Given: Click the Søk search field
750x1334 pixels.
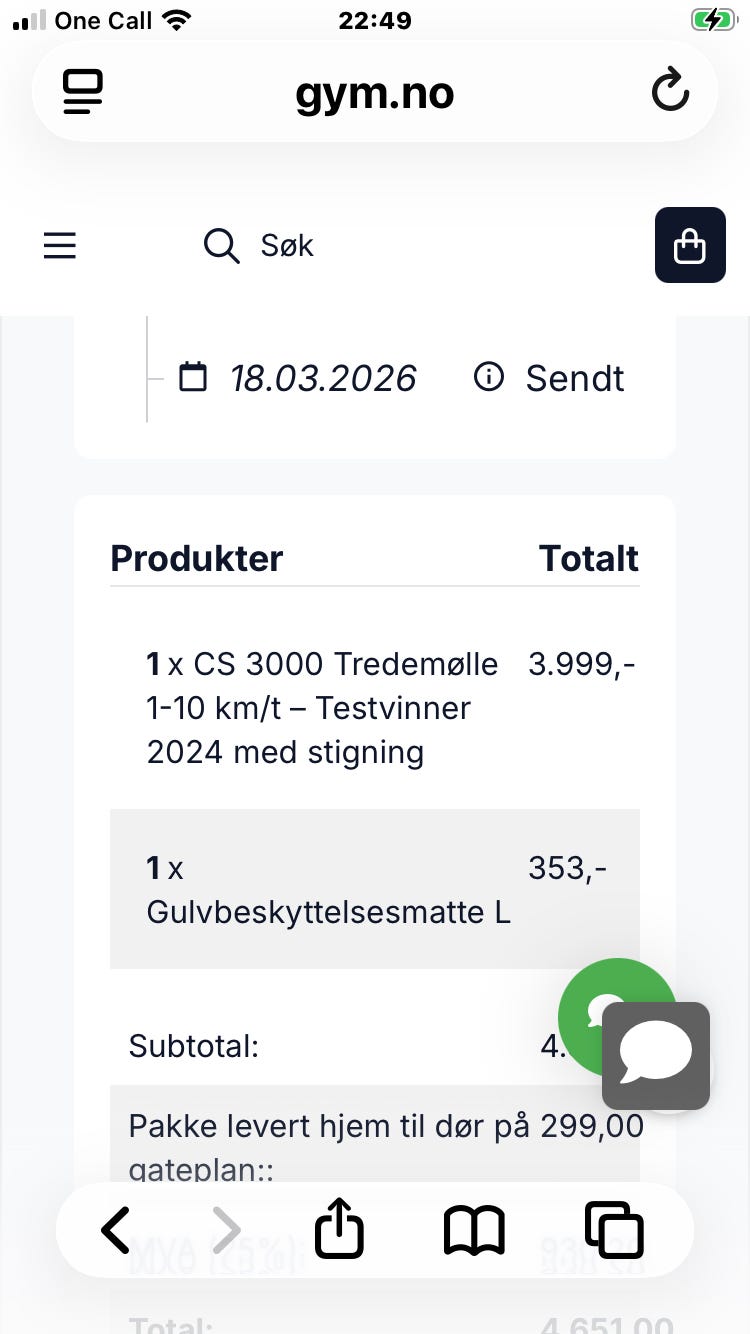Looking at the screenshot, I should click(287, 245).
